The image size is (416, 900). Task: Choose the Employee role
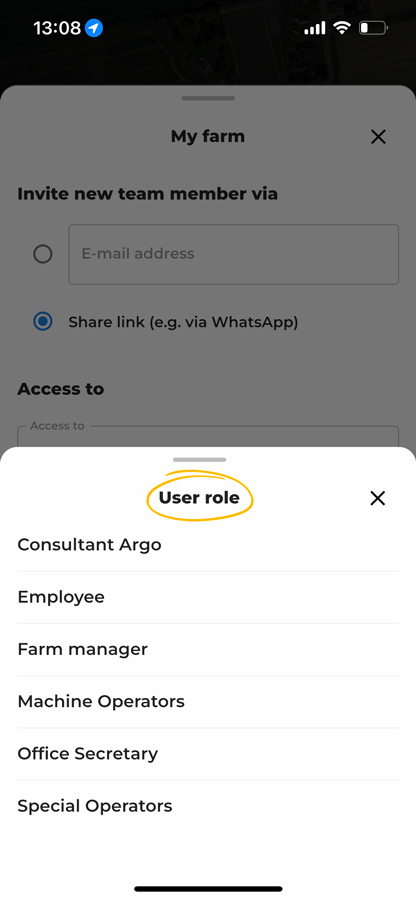click(208, 597)
